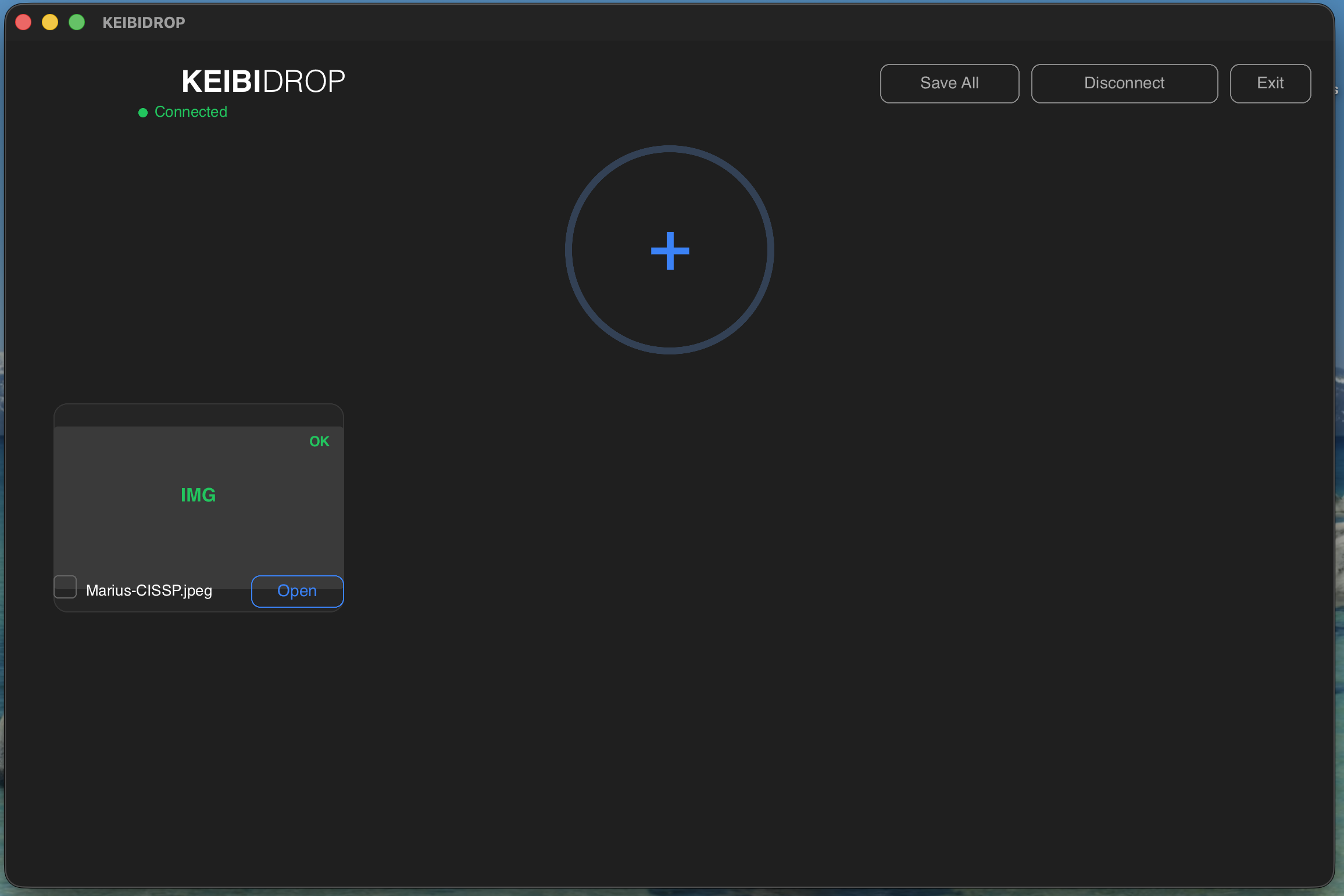Click the KEIBIDROP window title text
1344x896 pixels.
[x=144, y=23]
